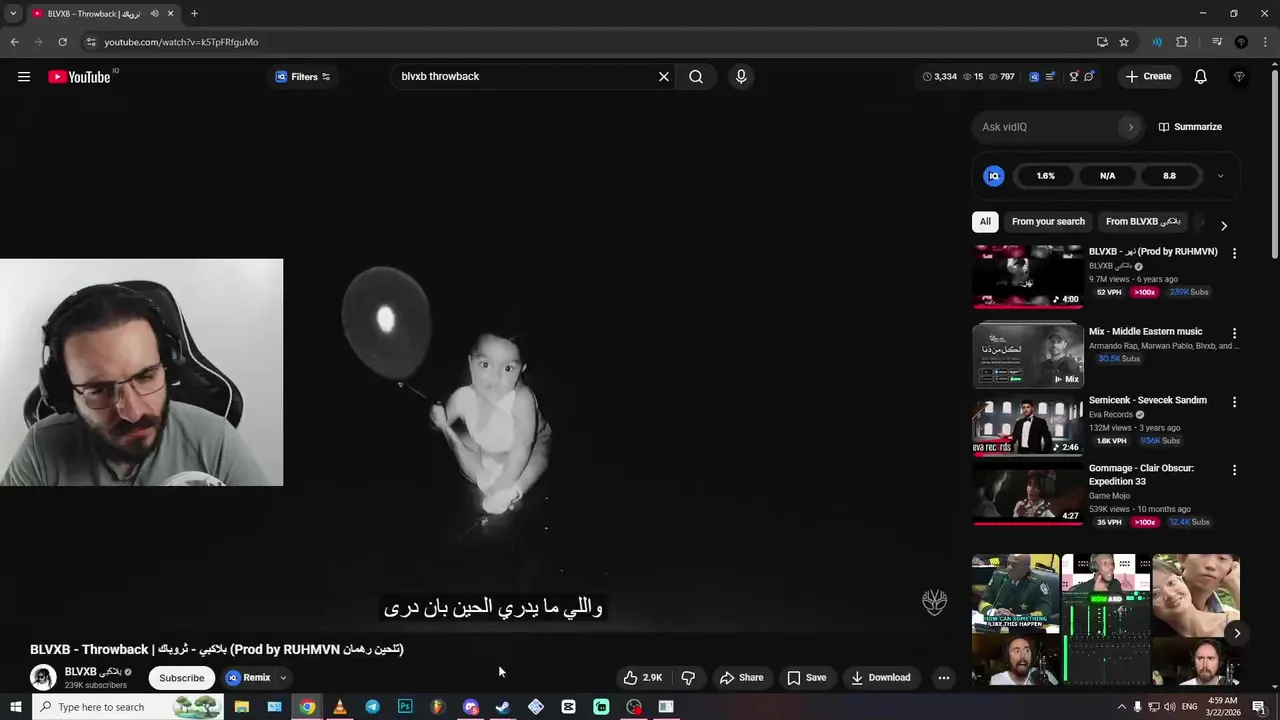This screenshot has width=1280, height=720.
Task: Open the YouTube notifications bell
Action: point(1201,77)
